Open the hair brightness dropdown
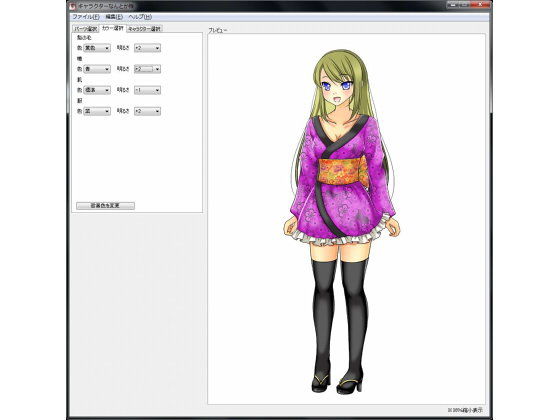The image size is (560, 420). pos(147,48)
